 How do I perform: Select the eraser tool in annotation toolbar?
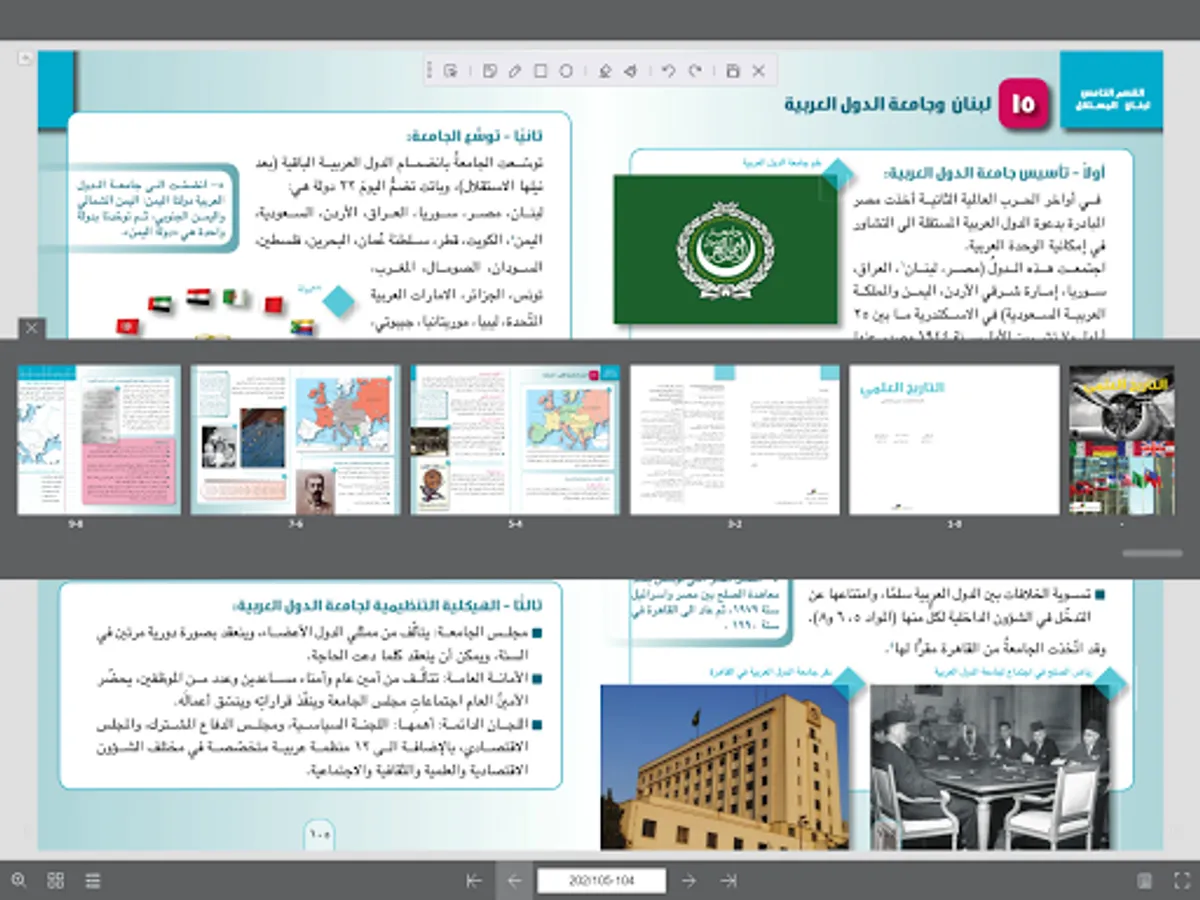pyautogui.click(x=630, y=71)
